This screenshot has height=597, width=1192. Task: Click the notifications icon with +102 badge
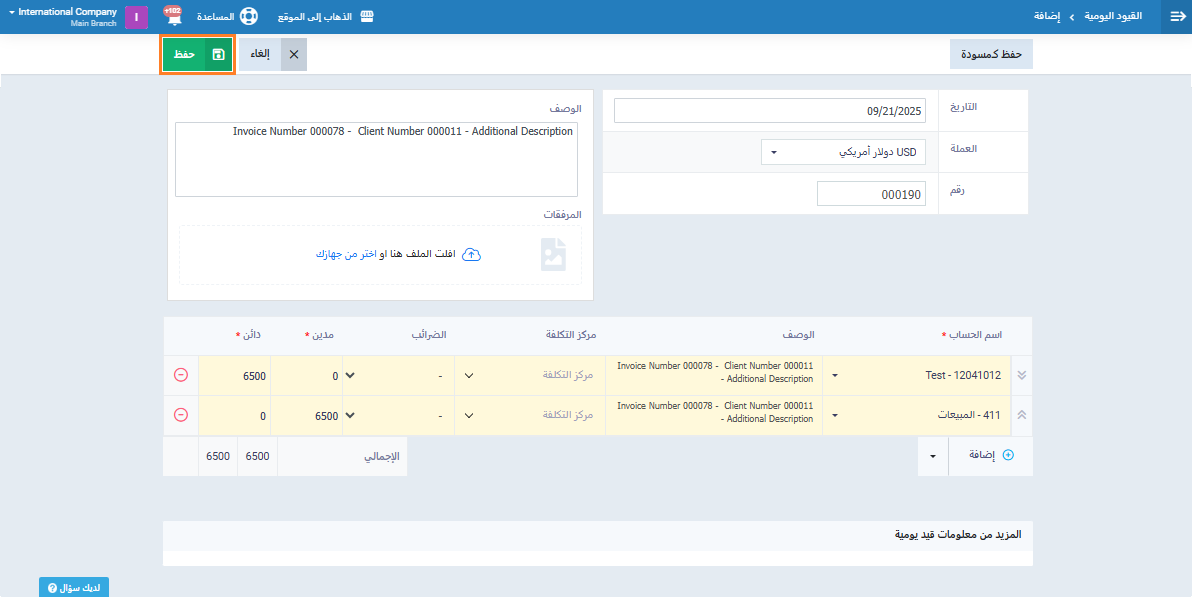pyautogui.click(x=172, y=17)
